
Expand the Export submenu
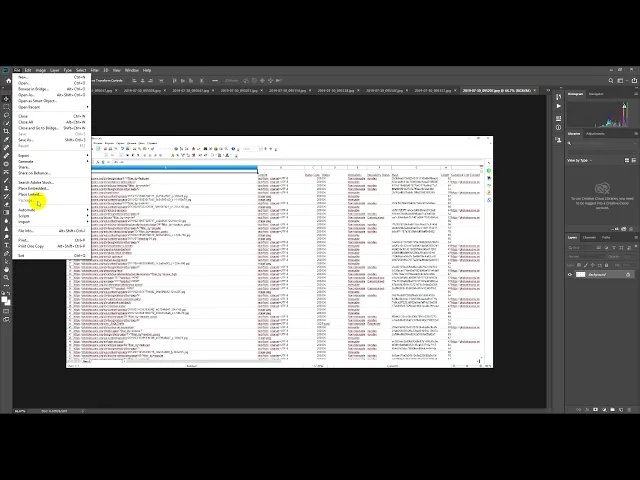(x=52, y=156)
